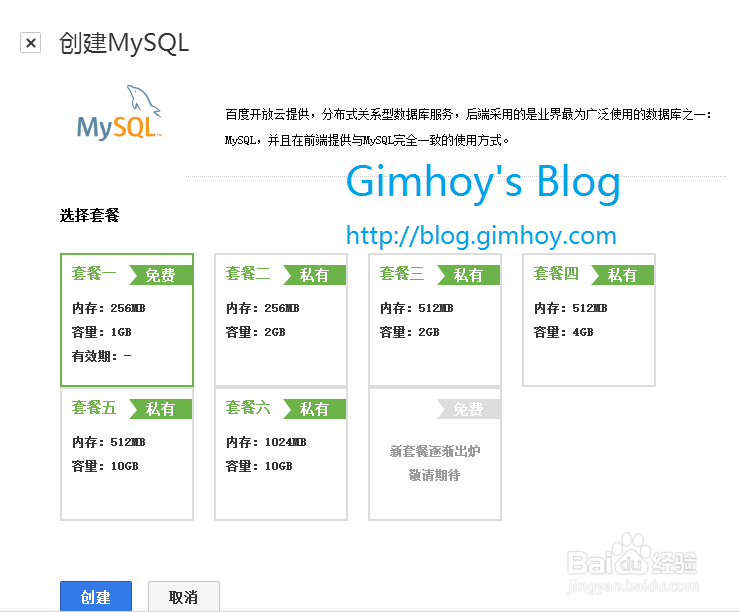This screenshot has width=740, height=612.
Task: Choose the 套餐三 plan card
Action: click(435, 320)
